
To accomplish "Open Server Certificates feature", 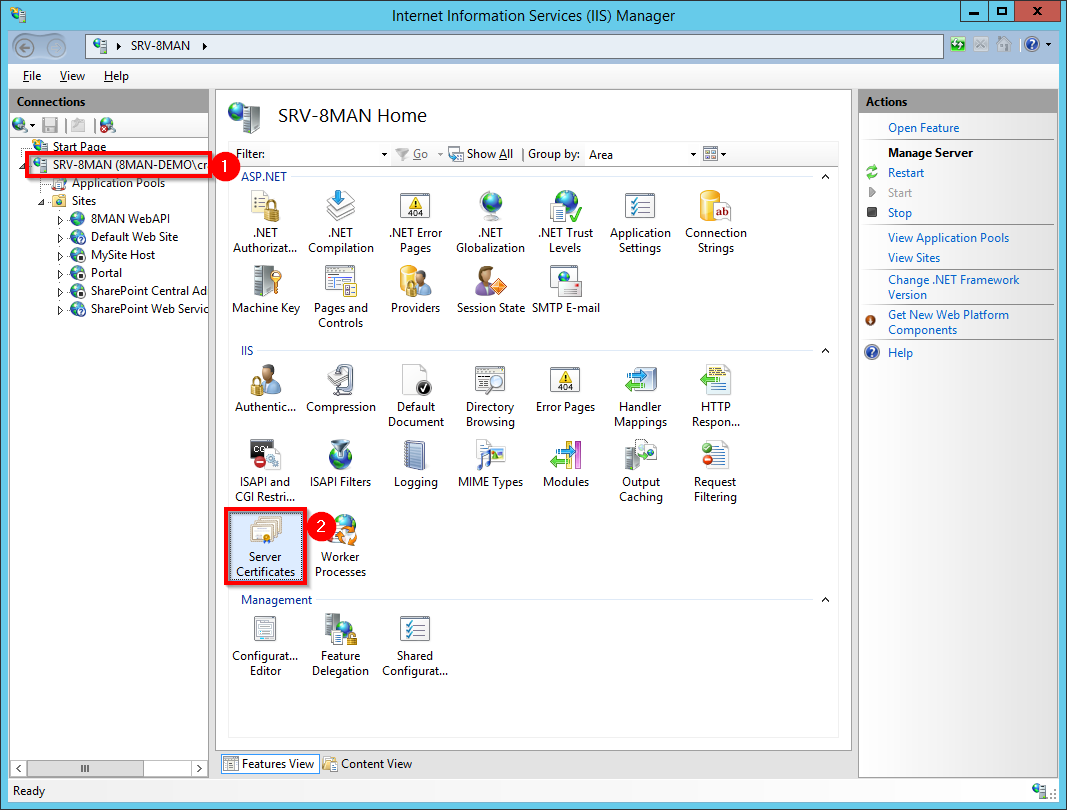I will coord(265,545).
